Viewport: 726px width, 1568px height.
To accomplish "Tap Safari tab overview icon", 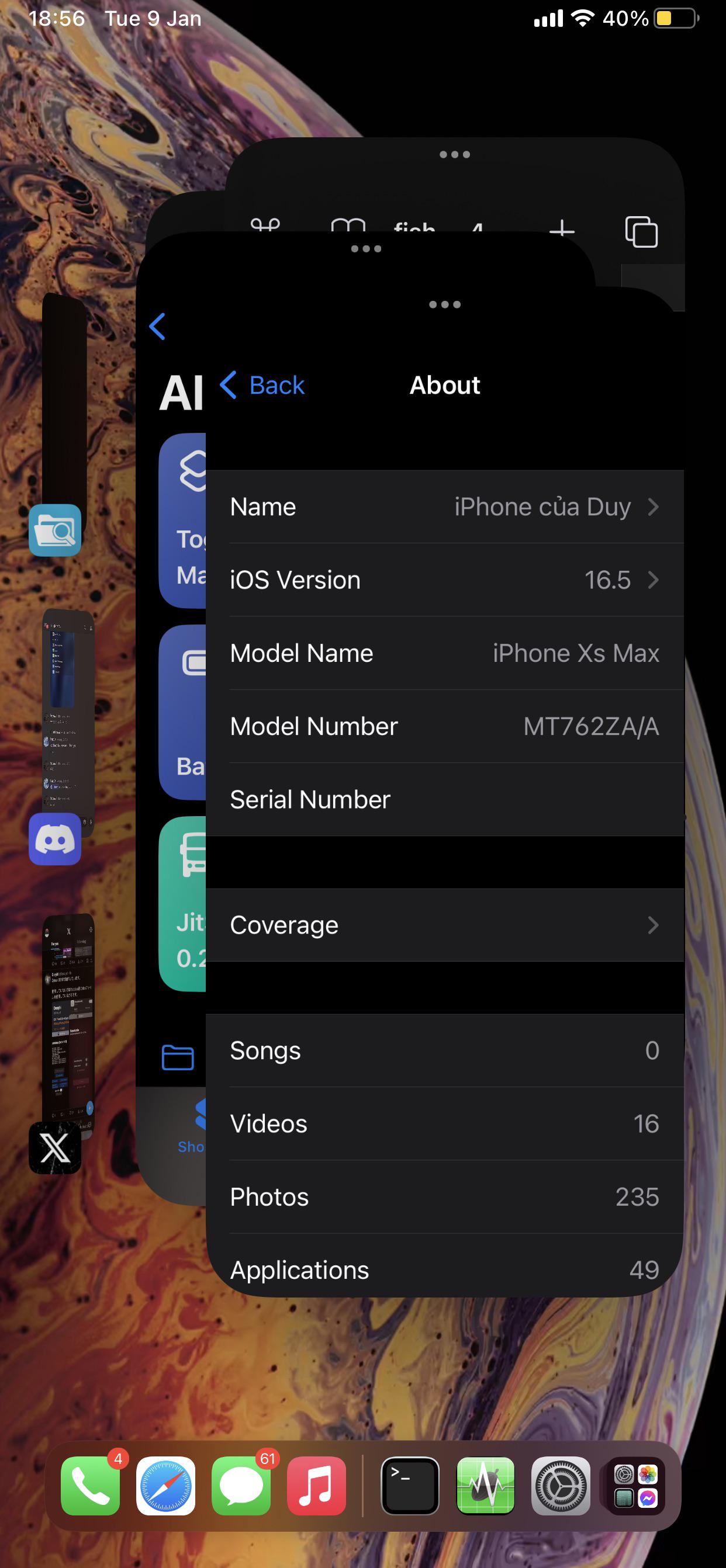I will point(641,231).
